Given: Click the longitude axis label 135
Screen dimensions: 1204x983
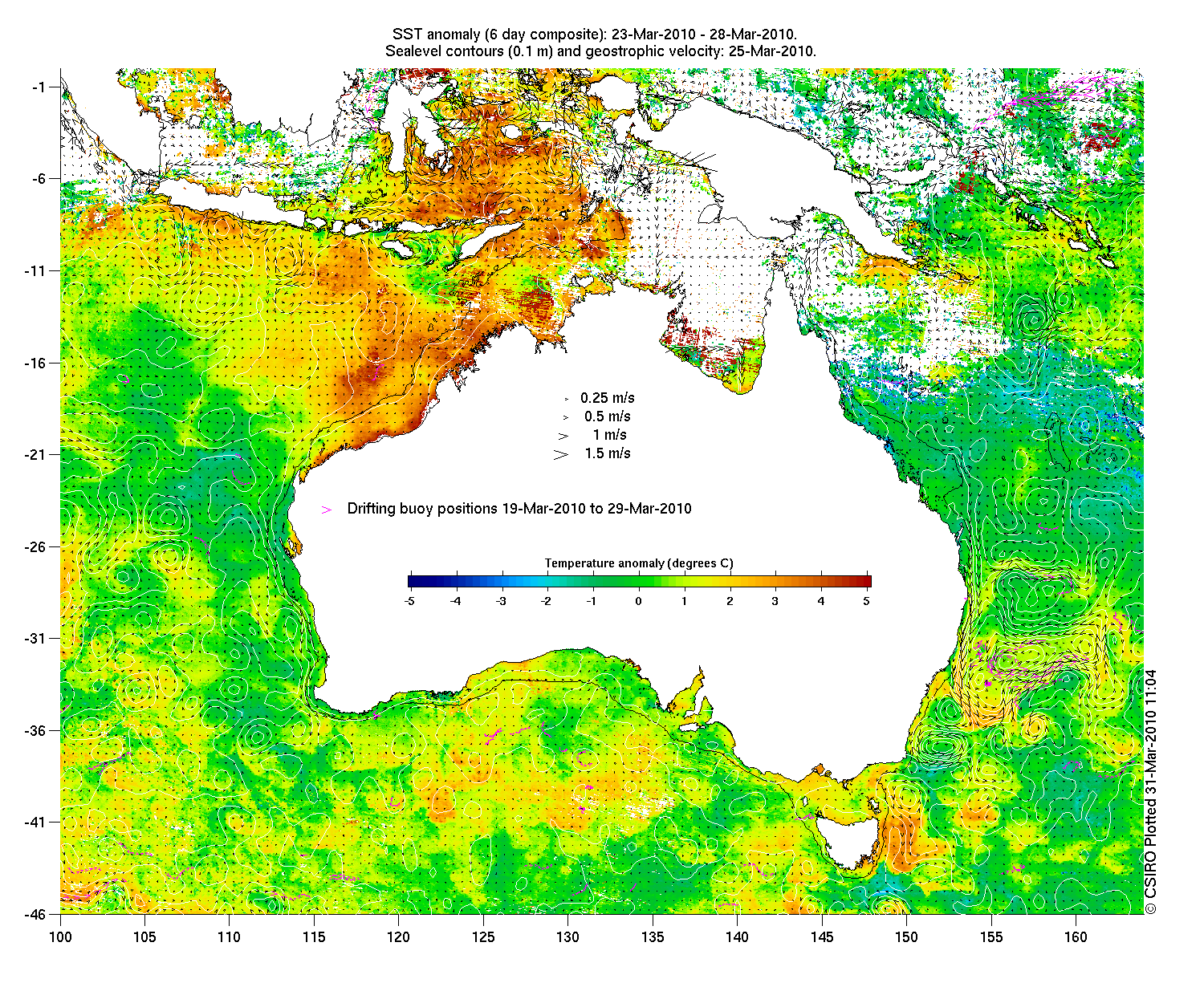Looking at the screenshot, I should point(653,936).
